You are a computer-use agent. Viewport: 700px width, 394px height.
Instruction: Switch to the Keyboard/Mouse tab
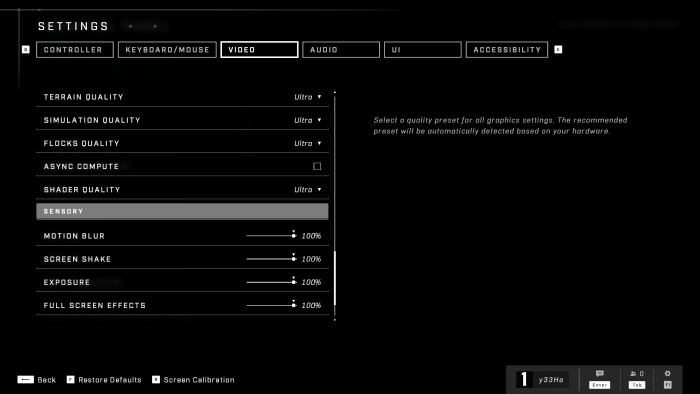(167, 50)
